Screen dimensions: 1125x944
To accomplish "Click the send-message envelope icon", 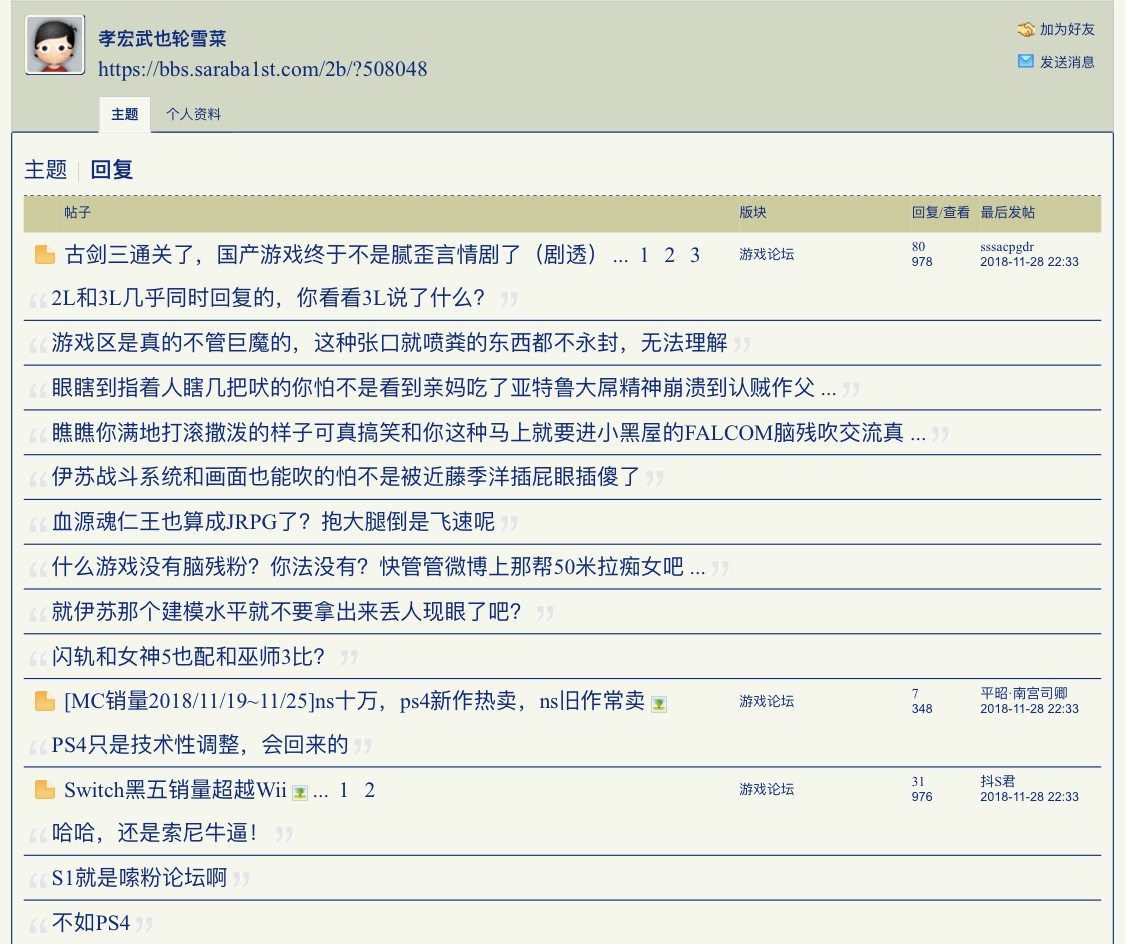I will click(1026, 62).
